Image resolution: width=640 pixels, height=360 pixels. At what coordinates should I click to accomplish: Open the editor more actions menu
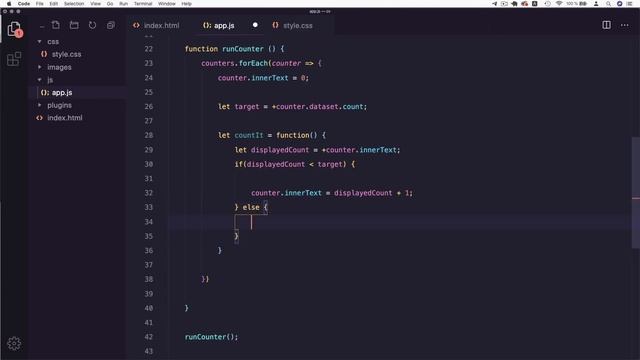[x=624, y=25]
